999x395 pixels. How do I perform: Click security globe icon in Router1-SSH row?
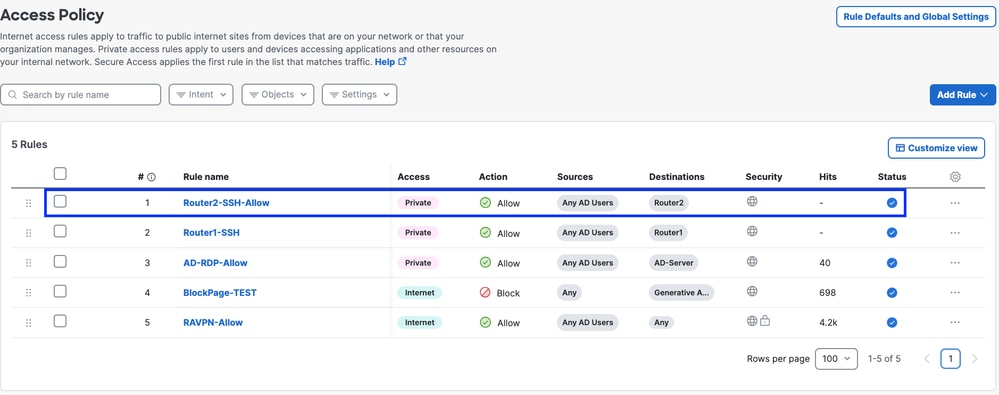pyautogui.click(x=752, y=231)
